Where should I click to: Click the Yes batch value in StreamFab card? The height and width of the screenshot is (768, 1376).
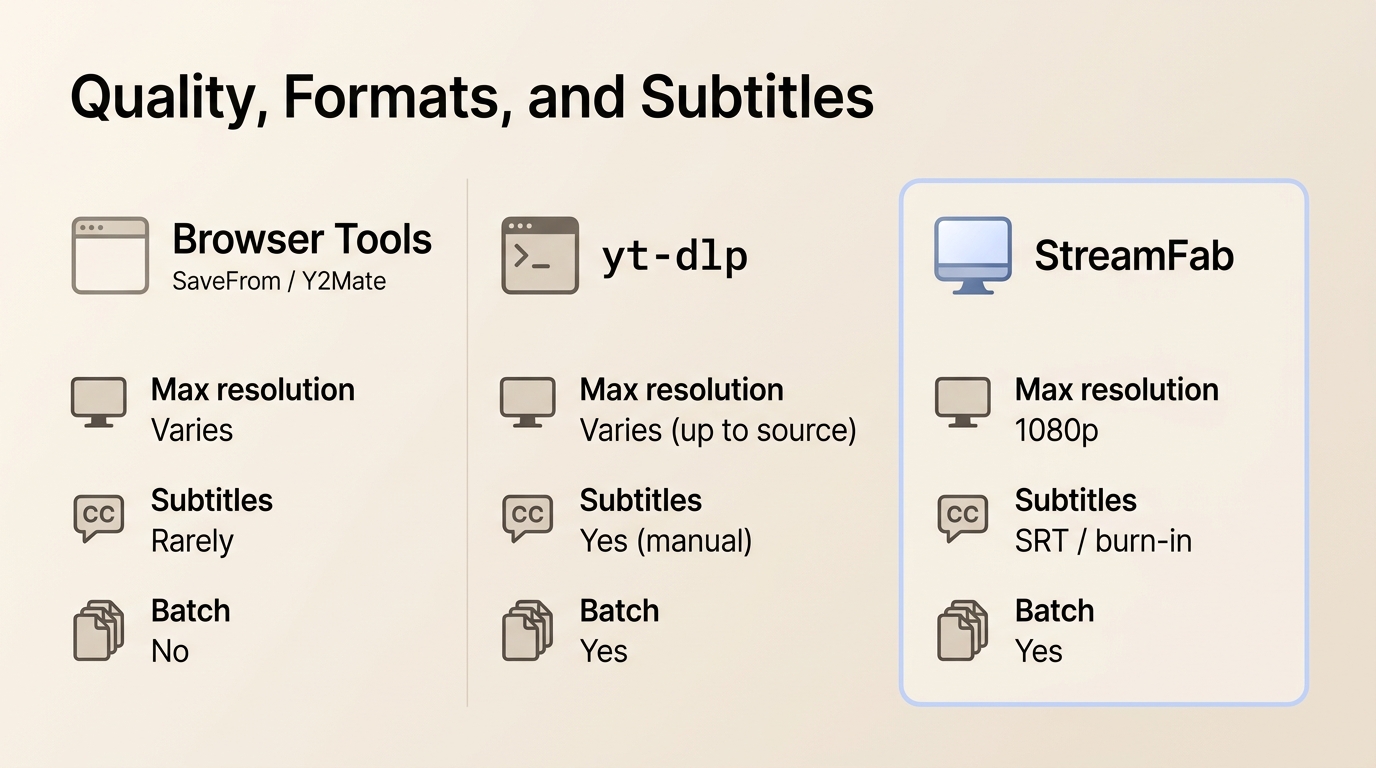click(1039, 652)
